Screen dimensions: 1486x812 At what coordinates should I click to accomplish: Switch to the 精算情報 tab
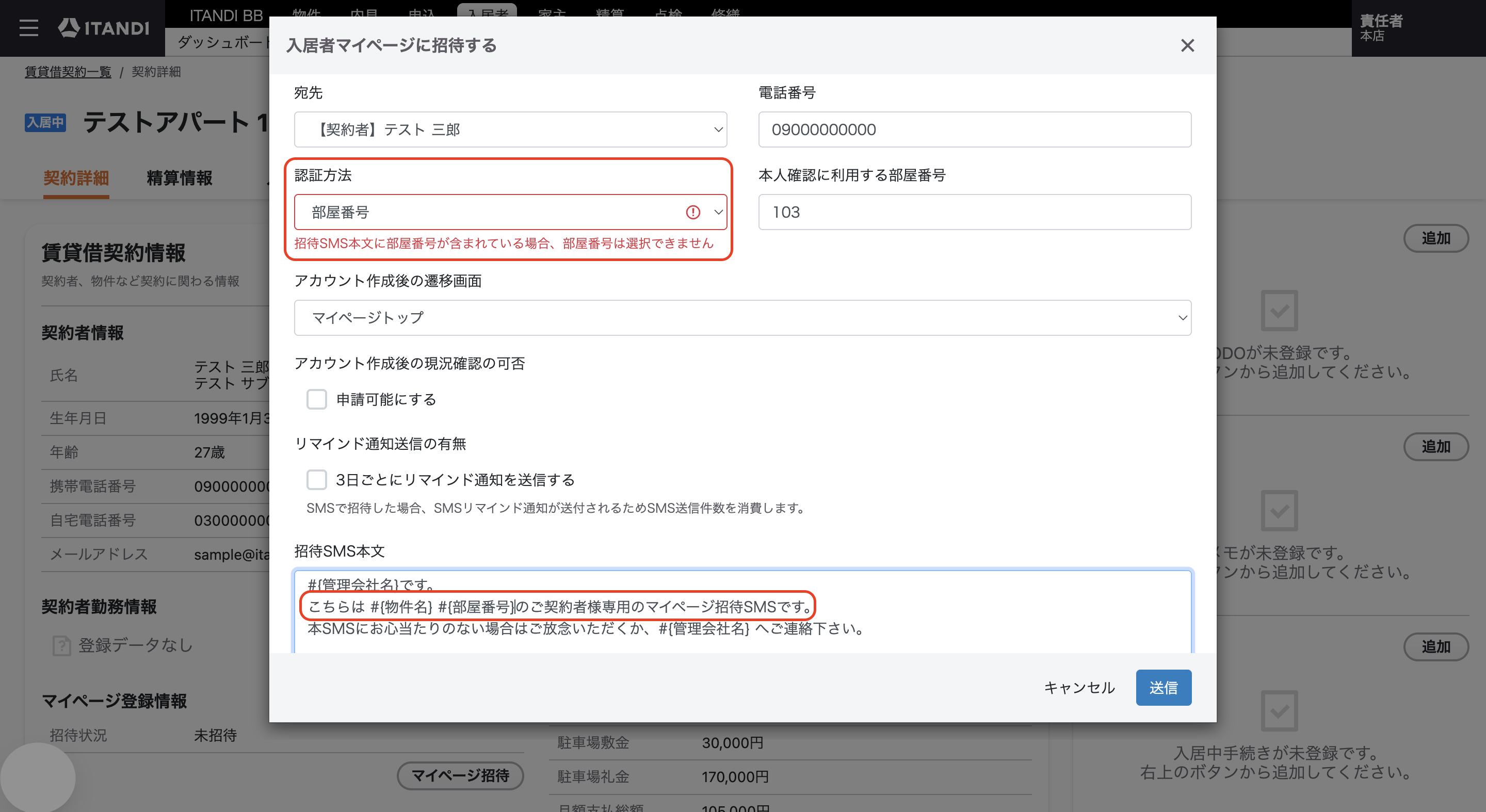(x=180, y=178)
